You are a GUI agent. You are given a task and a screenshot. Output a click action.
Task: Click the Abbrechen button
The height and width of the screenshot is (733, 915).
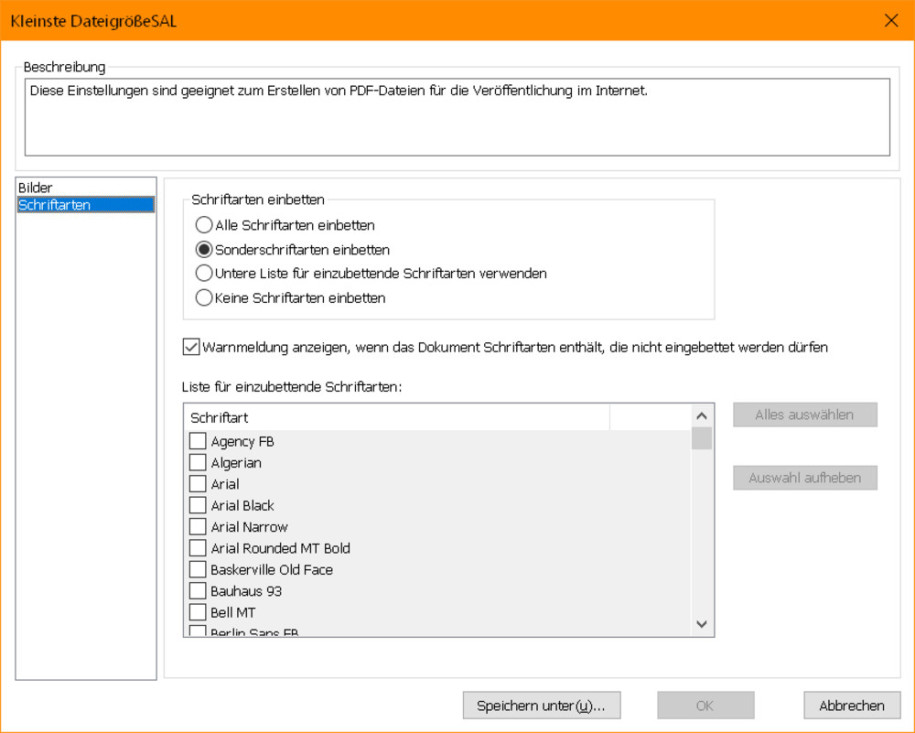(852, 706)
